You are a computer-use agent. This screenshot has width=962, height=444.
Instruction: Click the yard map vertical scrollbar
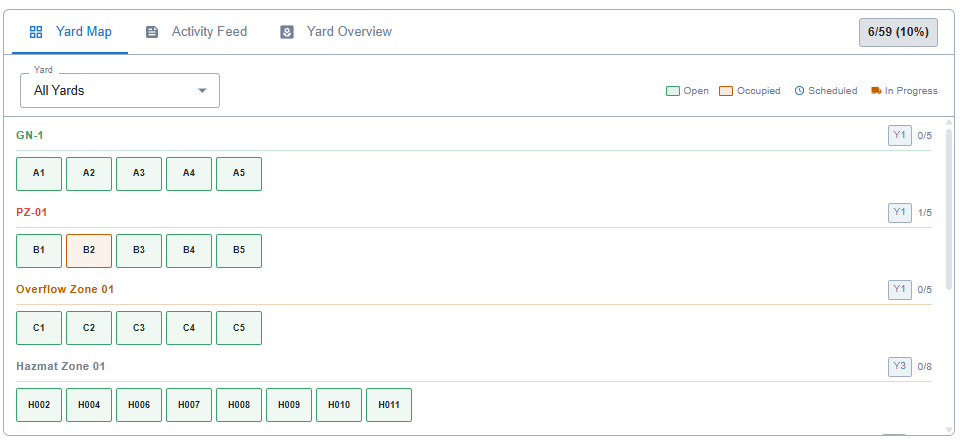point(948,200)
